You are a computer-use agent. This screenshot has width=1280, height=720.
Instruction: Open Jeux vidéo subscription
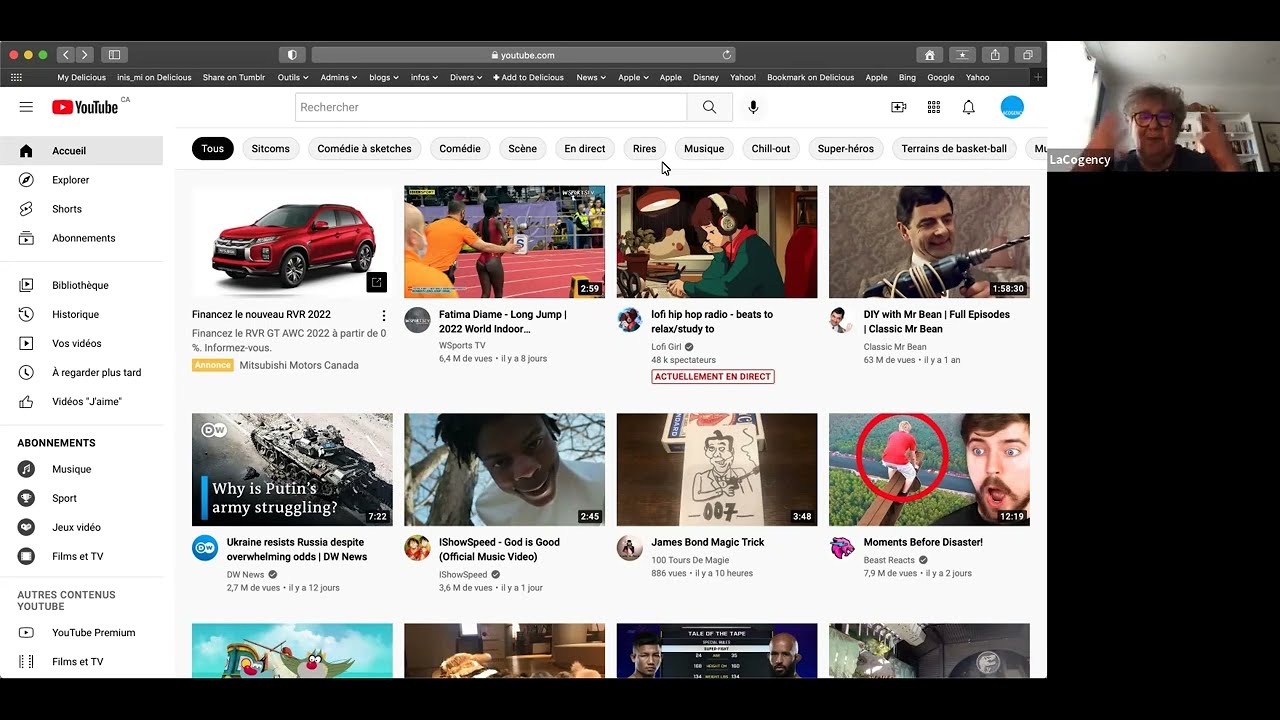[x=81, y=527]
